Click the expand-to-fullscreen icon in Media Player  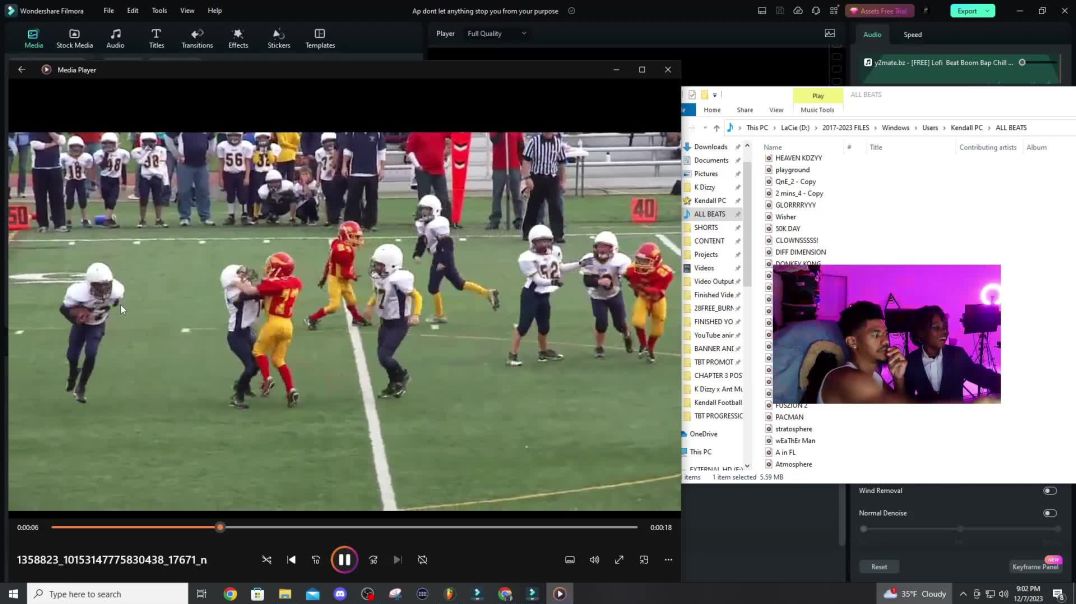[619, 559]
